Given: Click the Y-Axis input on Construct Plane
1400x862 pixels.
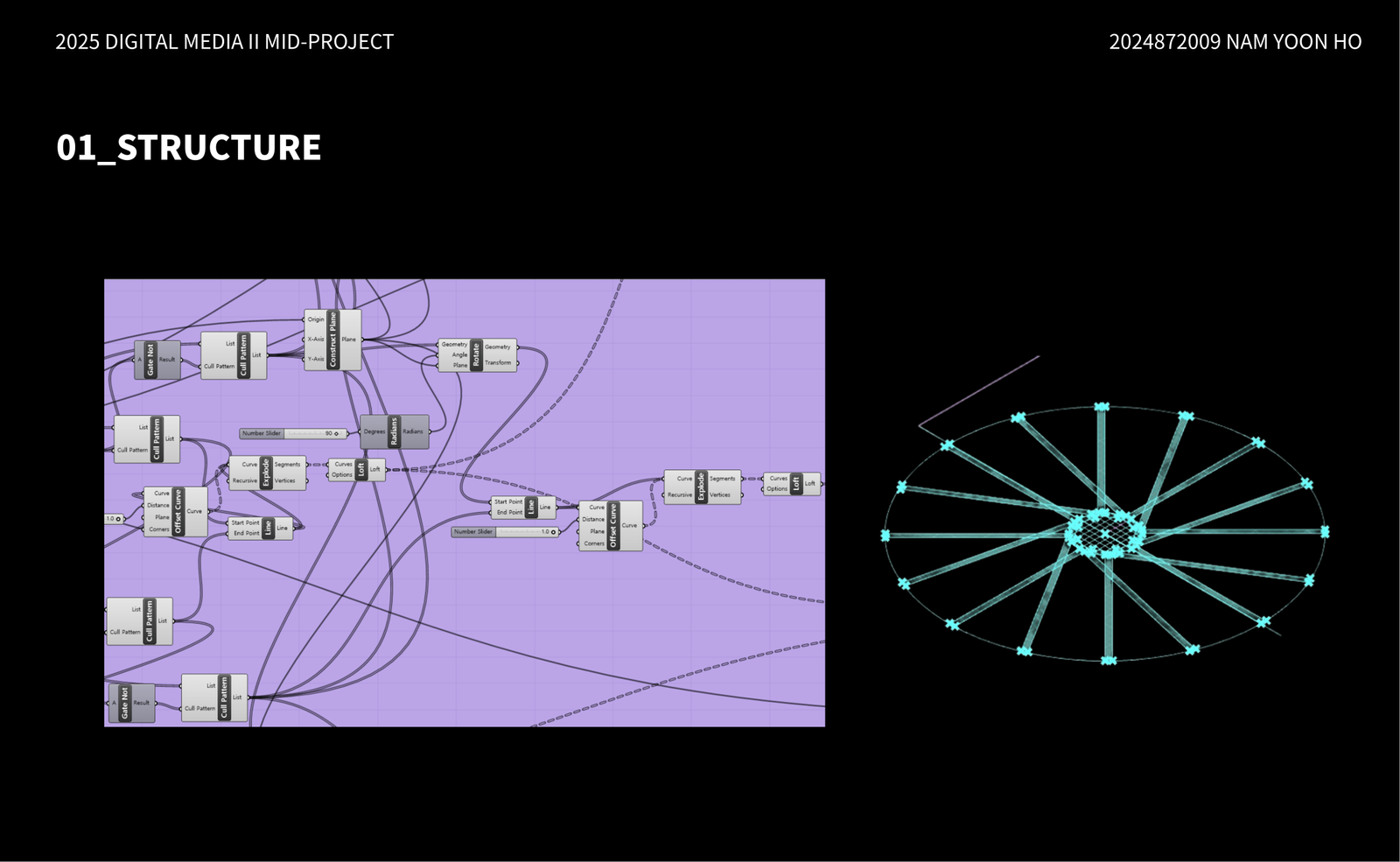Looking at the screenshot, I should [x=315, y=359].
